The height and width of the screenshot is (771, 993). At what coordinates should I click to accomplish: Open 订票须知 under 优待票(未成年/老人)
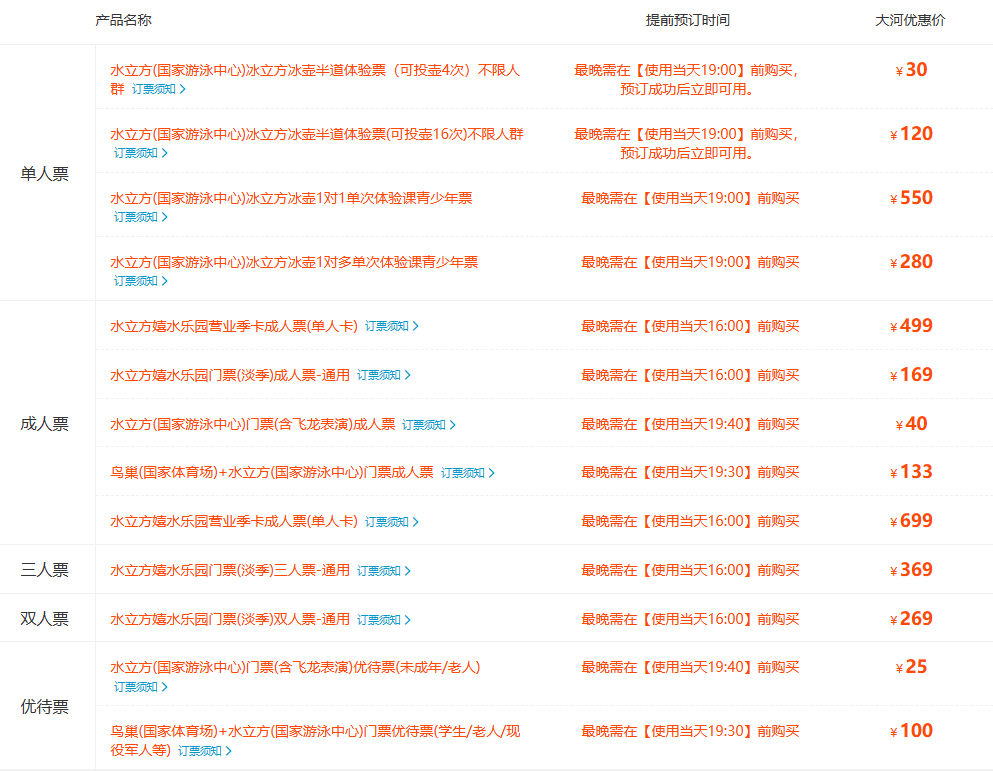click(141, 687)
